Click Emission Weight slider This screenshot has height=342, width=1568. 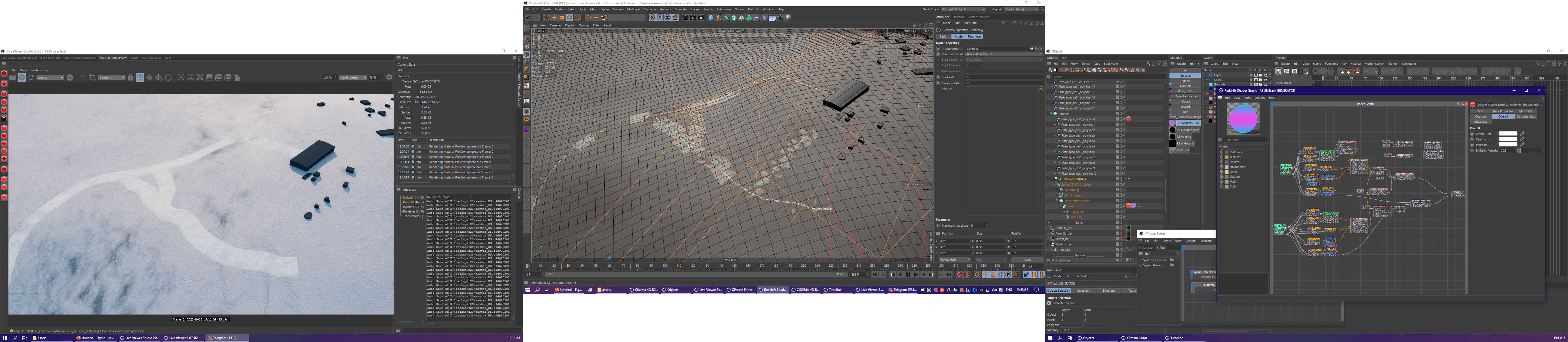[1530, 150]
